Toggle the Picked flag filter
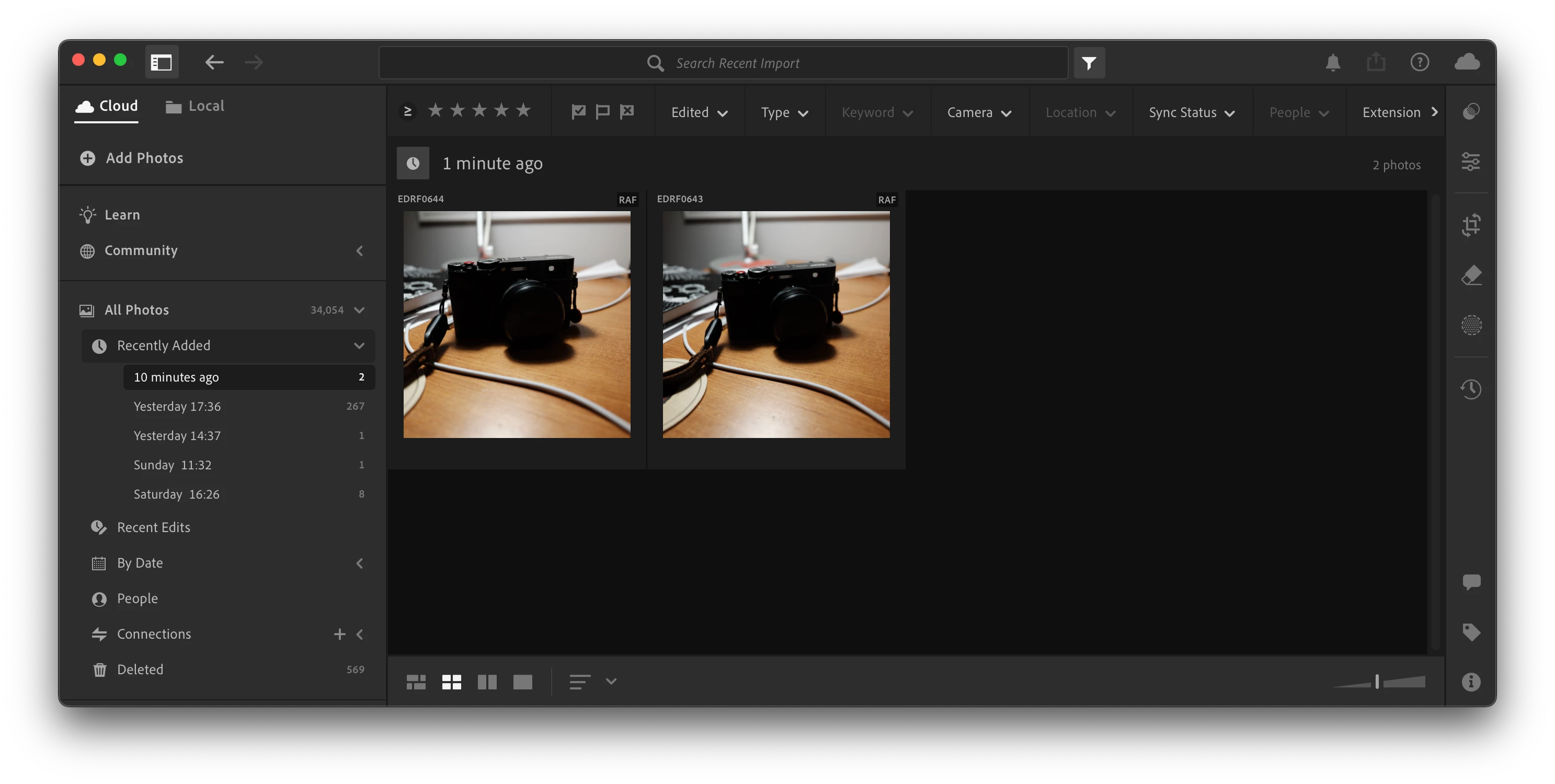The height and width of the screenshot is (784, 1555). 578,112
